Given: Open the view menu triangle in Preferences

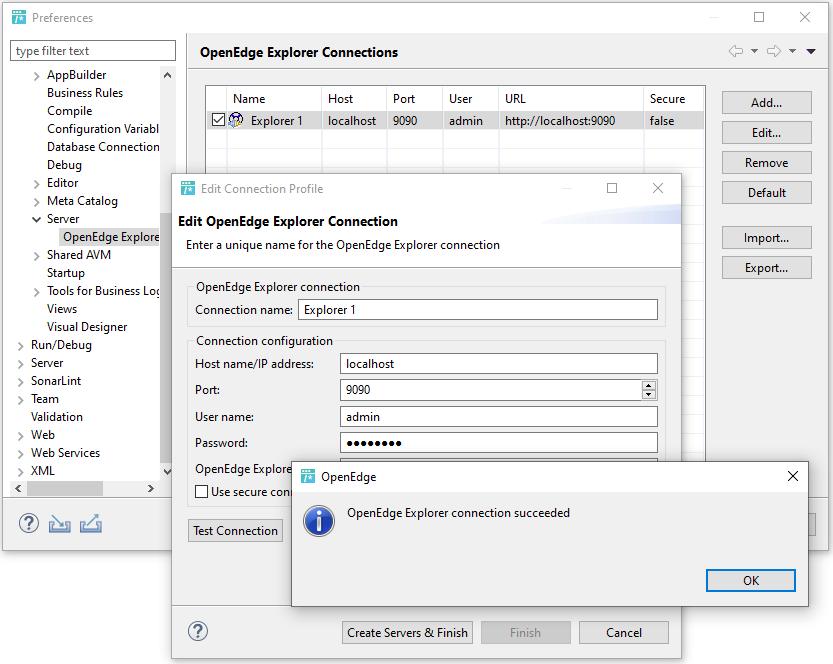Looking at the screenshot, I should 811,52.
